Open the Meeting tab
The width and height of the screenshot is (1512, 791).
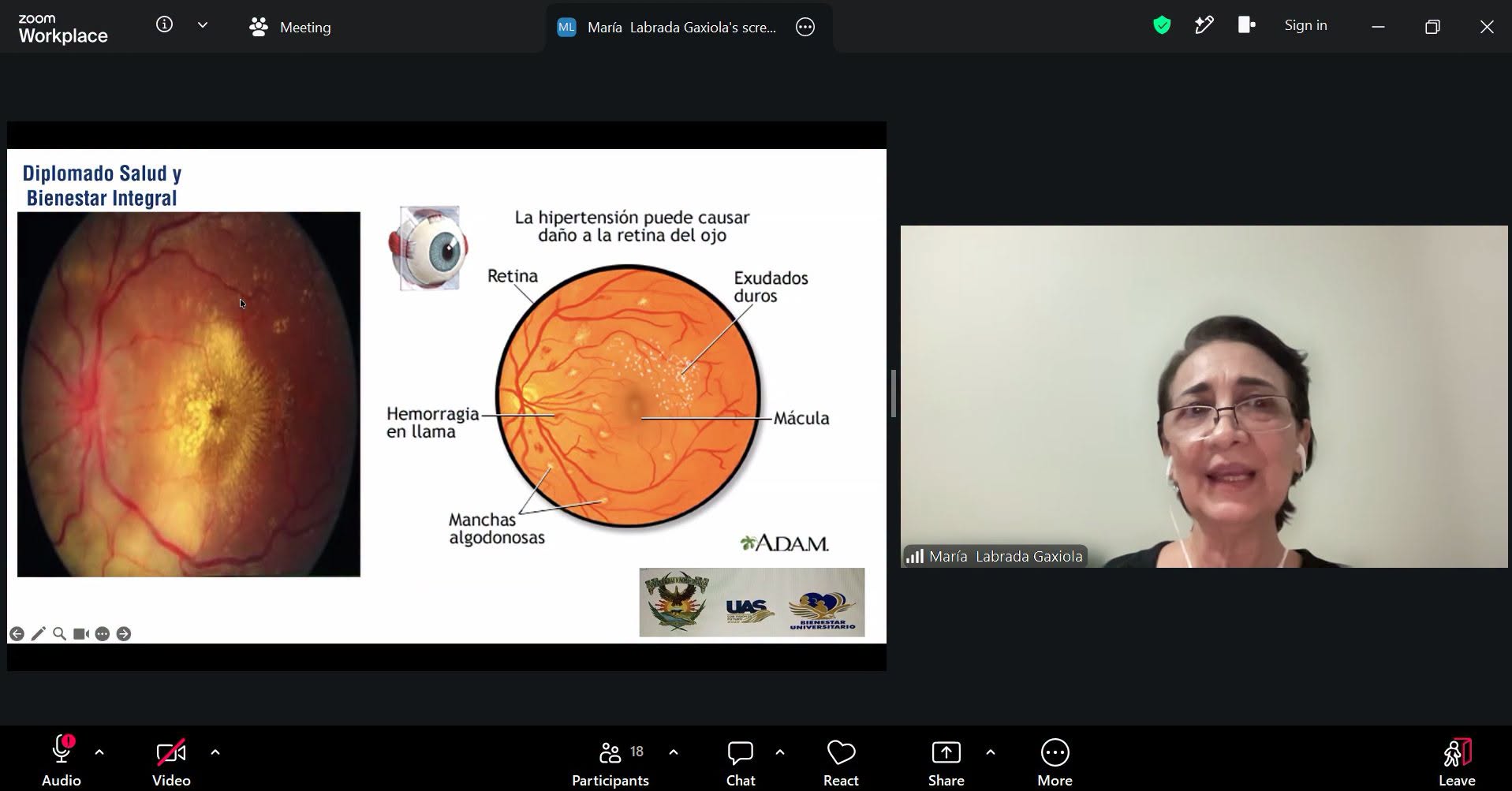coord(290,27)
